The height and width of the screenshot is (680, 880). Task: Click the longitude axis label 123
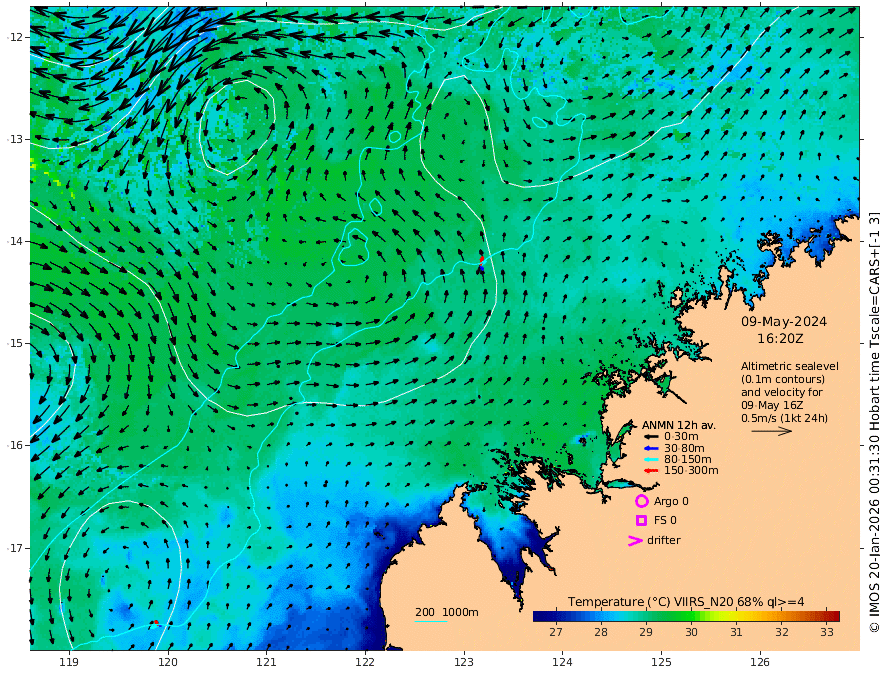[x=464, y=663]
